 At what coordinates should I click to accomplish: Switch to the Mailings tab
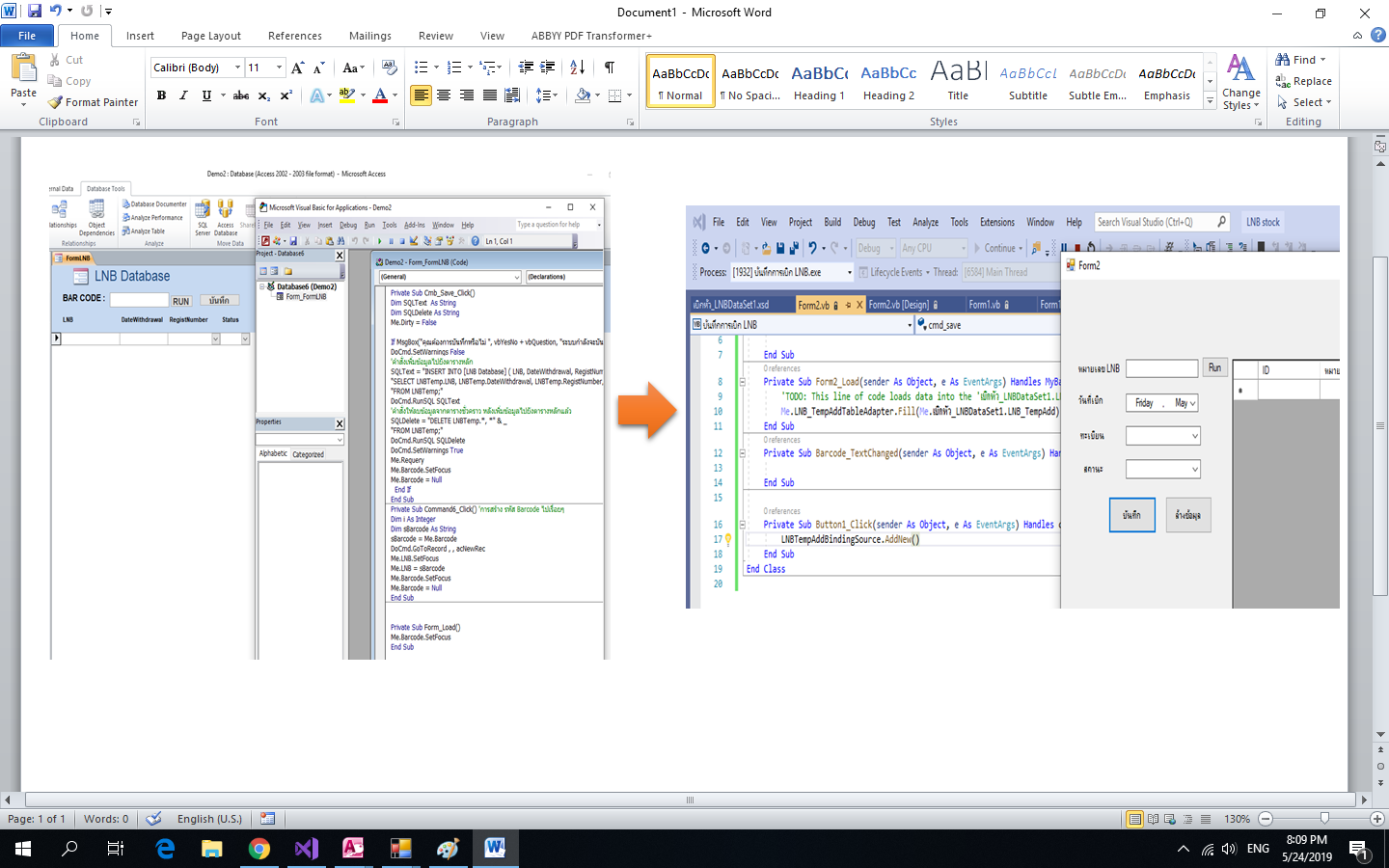370,36
